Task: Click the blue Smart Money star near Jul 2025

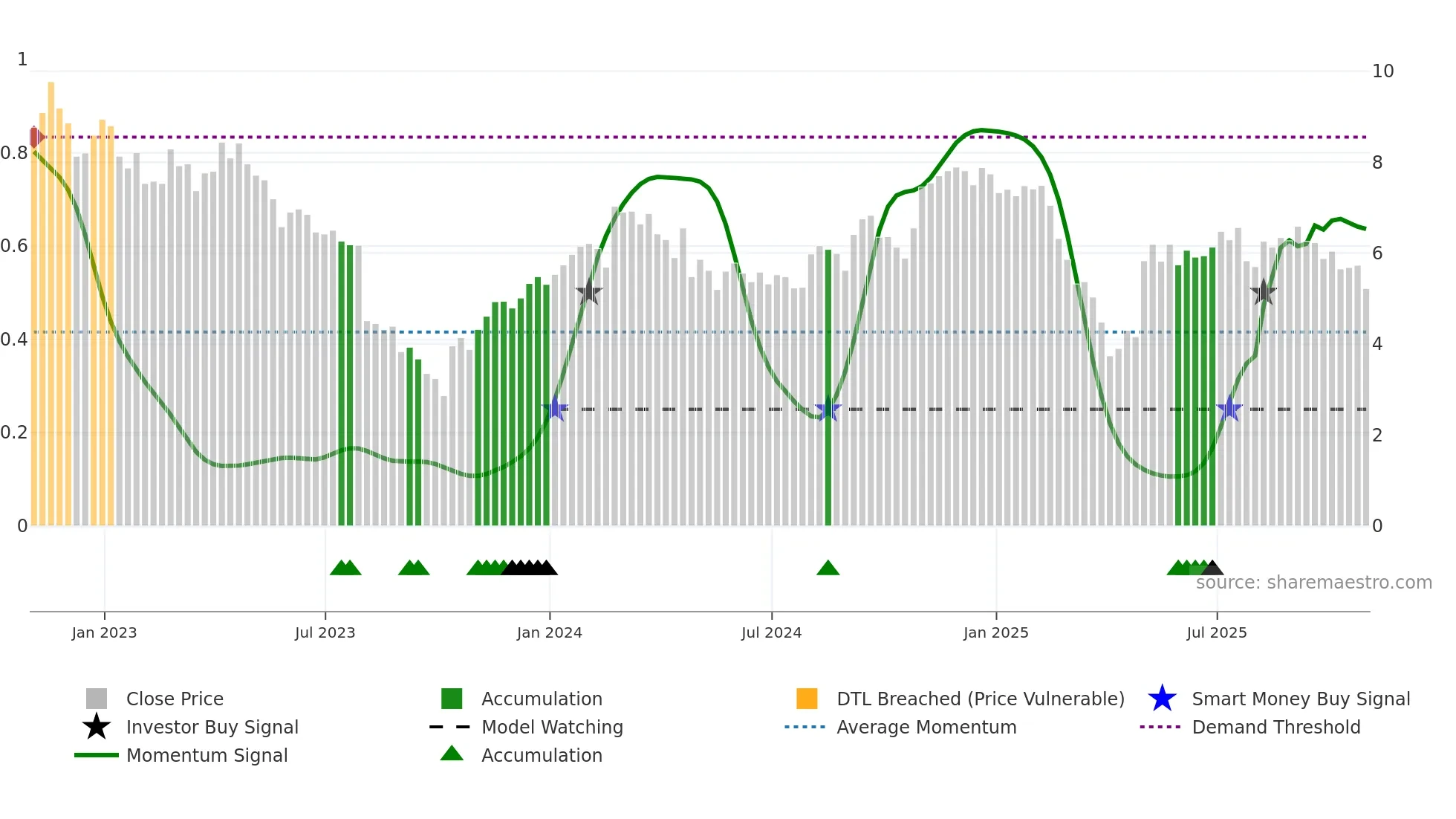Action: pyautogui.click(x=1229, y=409)
